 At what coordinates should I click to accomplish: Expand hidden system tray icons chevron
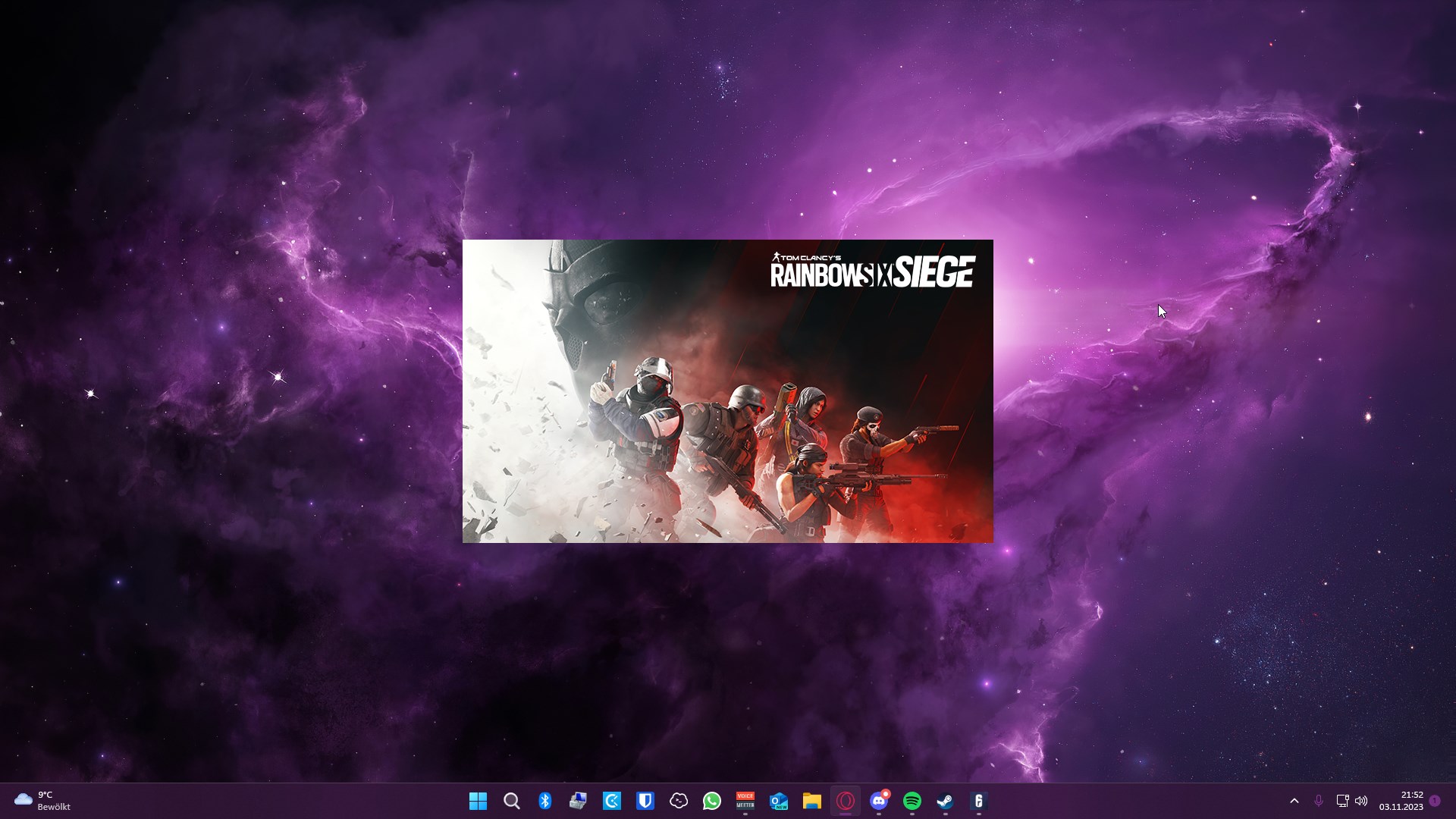tap(1294, 801)
